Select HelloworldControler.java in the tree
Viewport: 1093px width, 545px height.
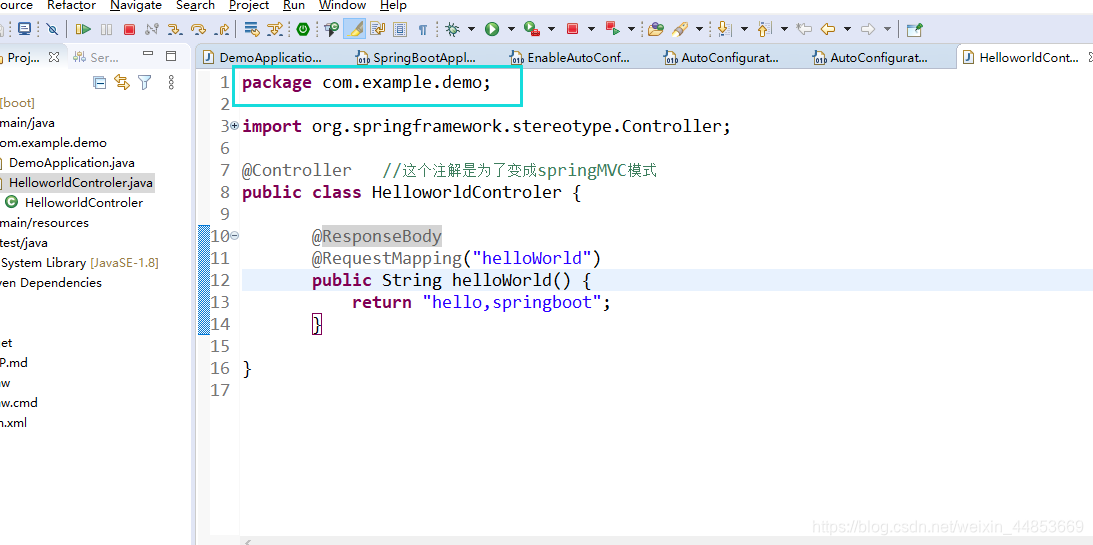click(81, 183)
